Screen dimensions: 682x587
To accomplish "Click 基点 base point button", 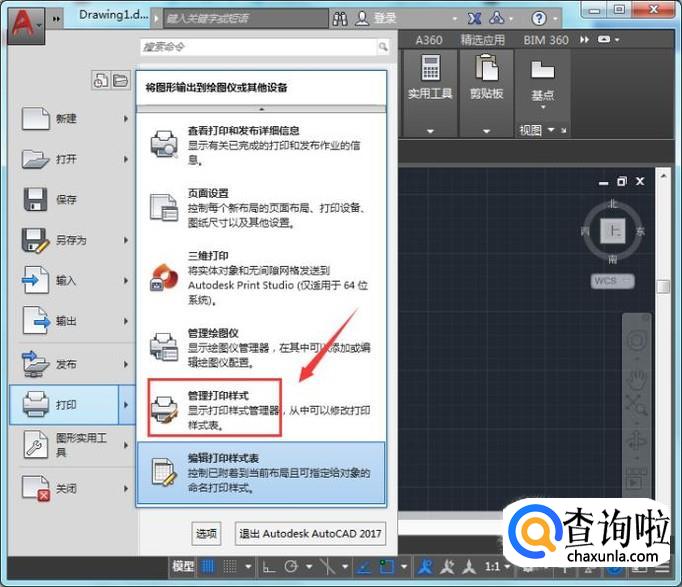I will (543, 83).
